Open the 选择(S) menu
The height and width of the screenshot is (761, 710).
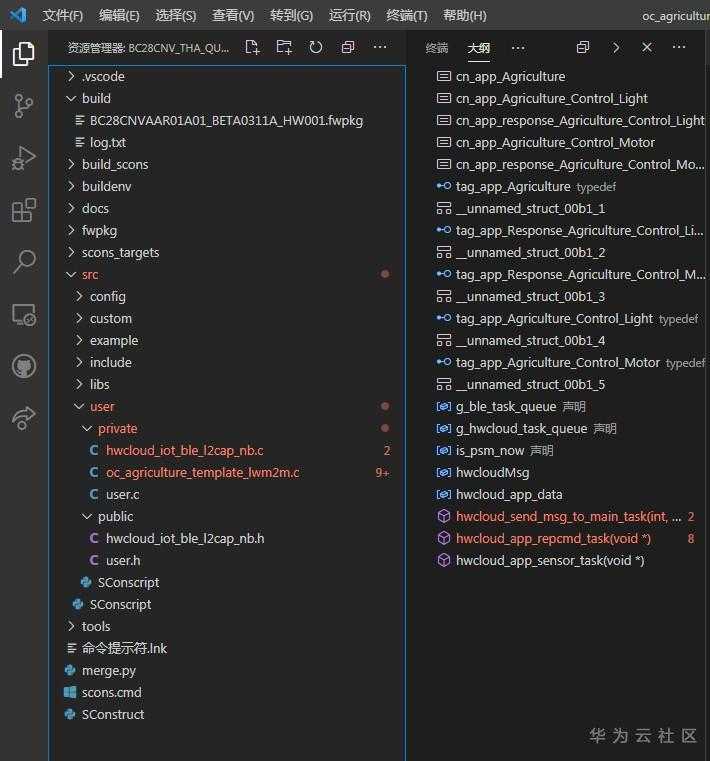point(176,16)
